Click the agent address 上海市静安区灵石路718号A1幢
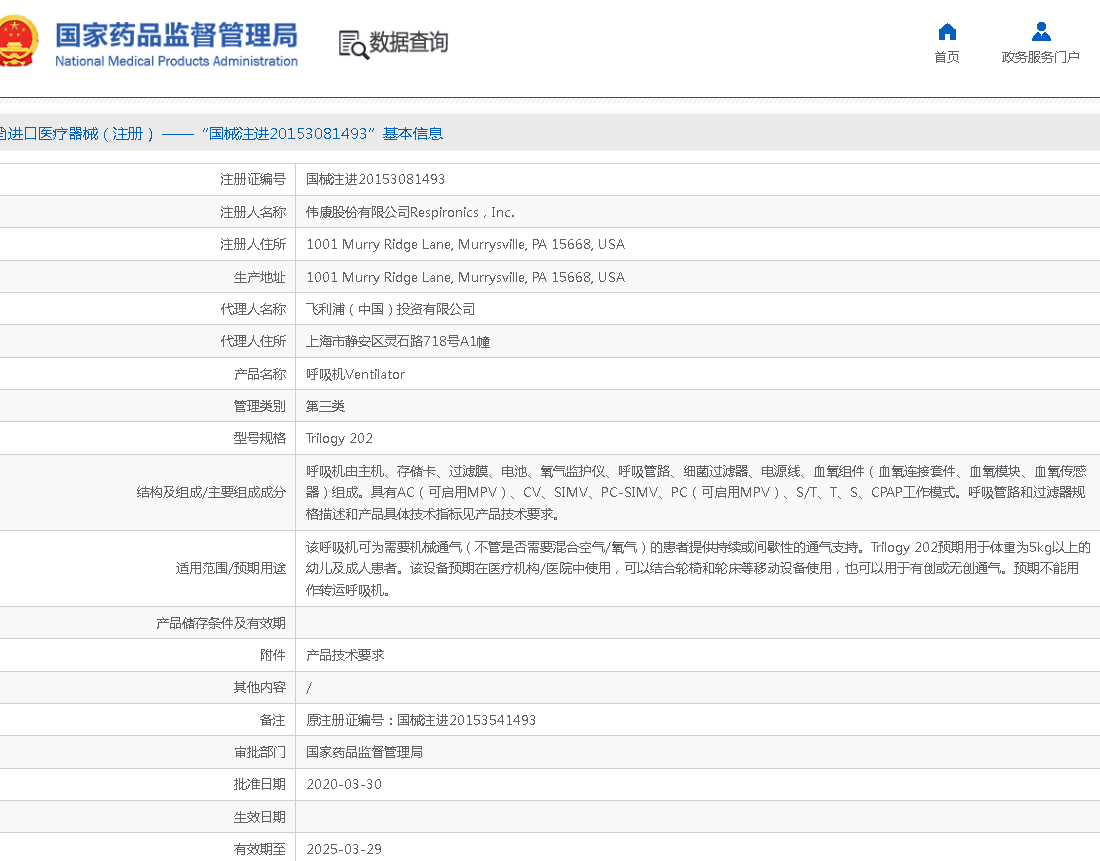 pyautogui.click(x=397, y=342)
